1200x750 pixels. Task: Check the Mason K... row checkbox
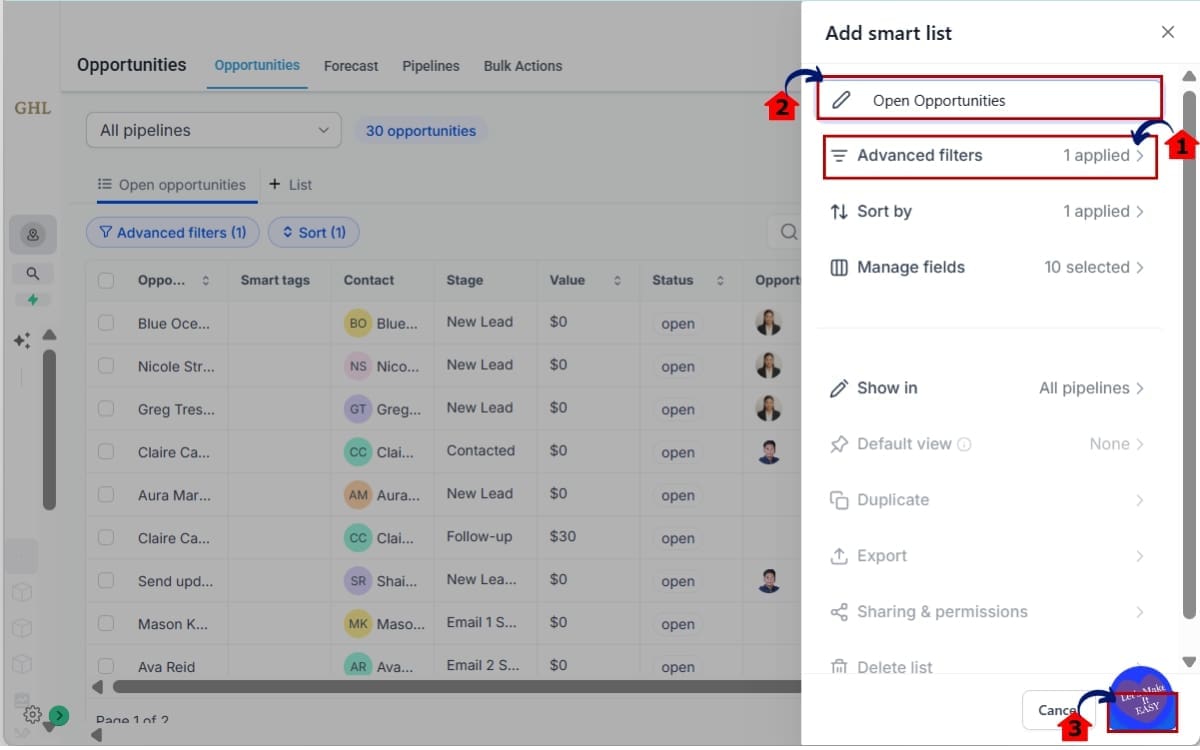106,623
